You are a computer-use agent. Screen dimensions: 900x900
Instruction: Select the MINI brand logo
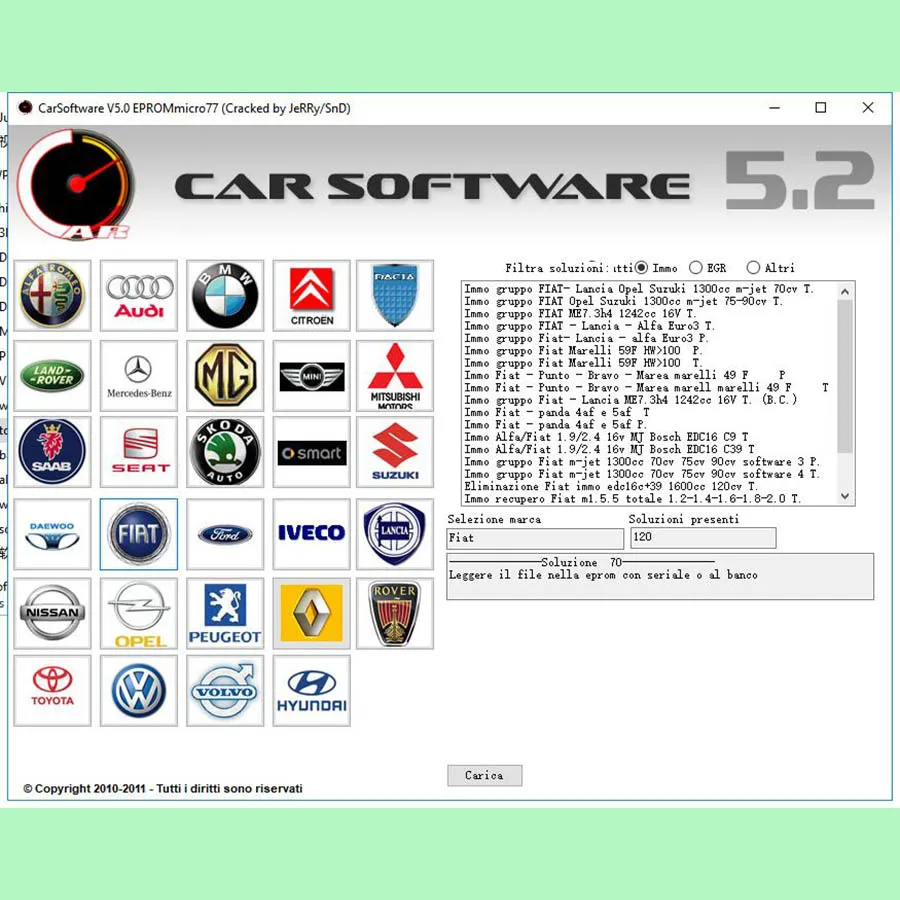[312, 376]
